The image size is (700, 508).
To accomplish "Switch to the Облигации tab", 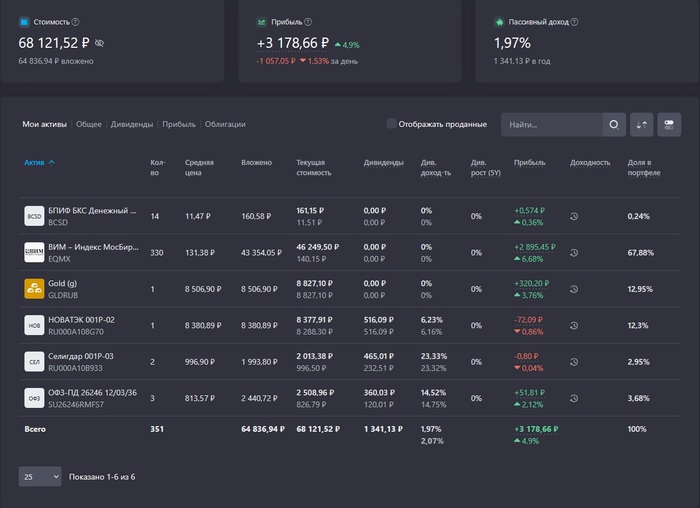I will tap(225, 124).
